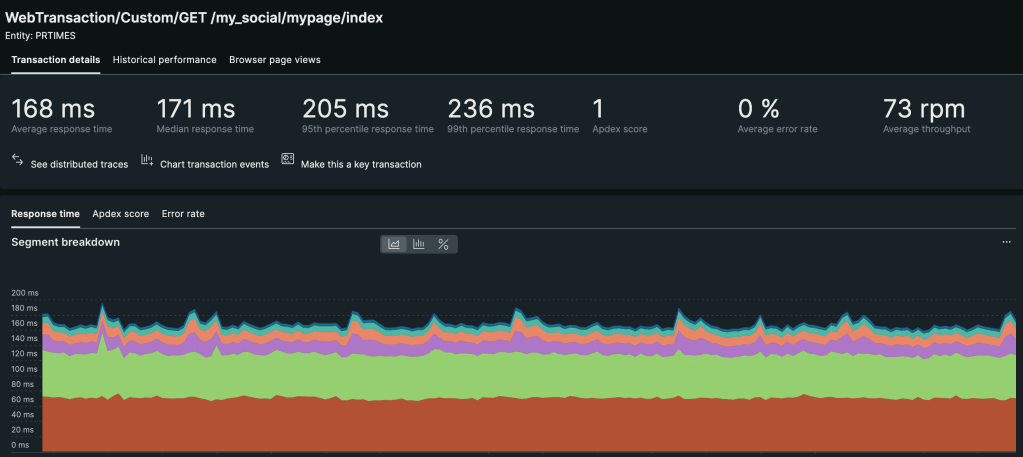Show the Error rate chart tab

(183, 213)
